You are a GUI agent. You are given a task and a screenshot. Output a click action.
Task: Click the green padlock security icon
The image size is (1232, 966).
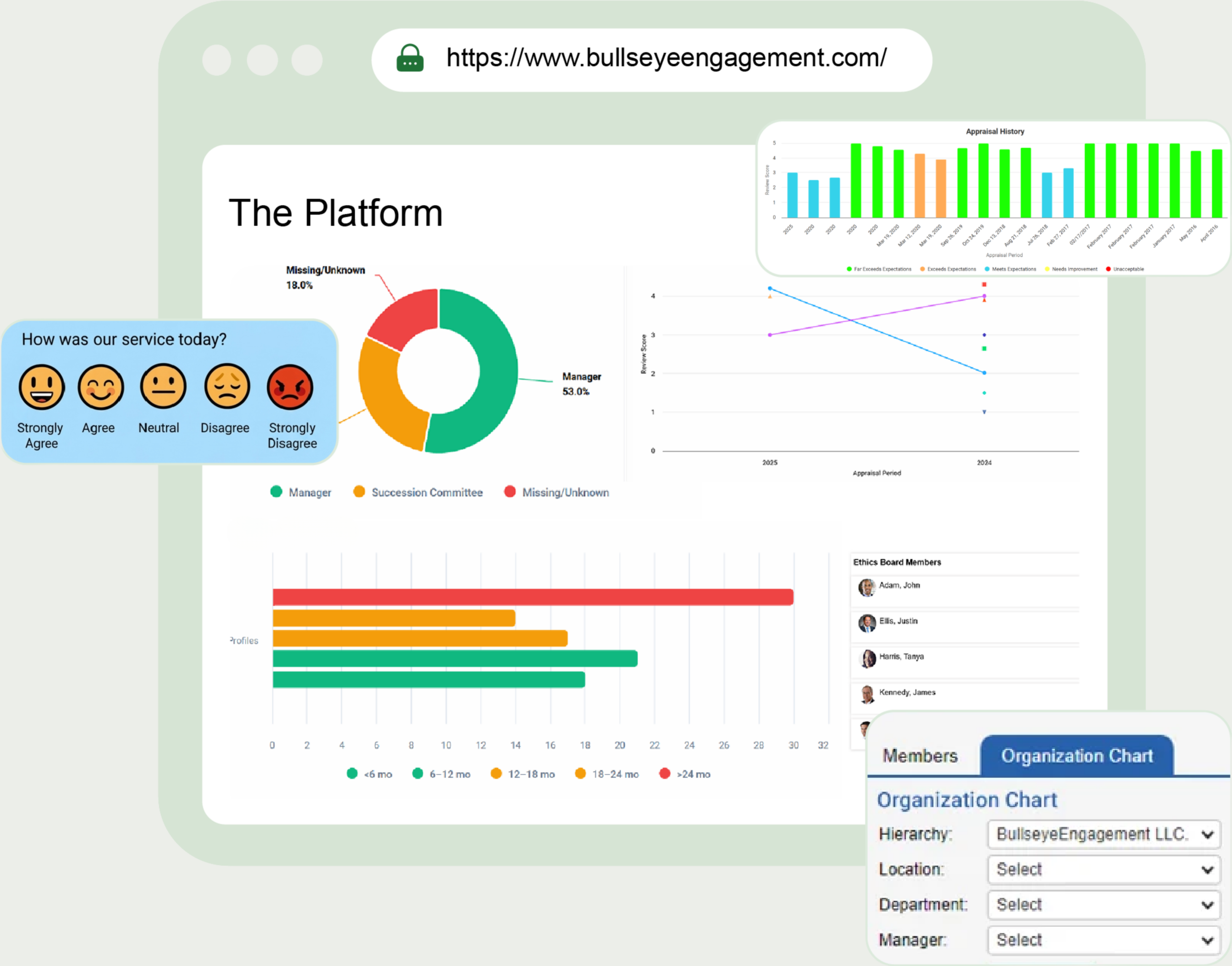[x=410, y=59]
